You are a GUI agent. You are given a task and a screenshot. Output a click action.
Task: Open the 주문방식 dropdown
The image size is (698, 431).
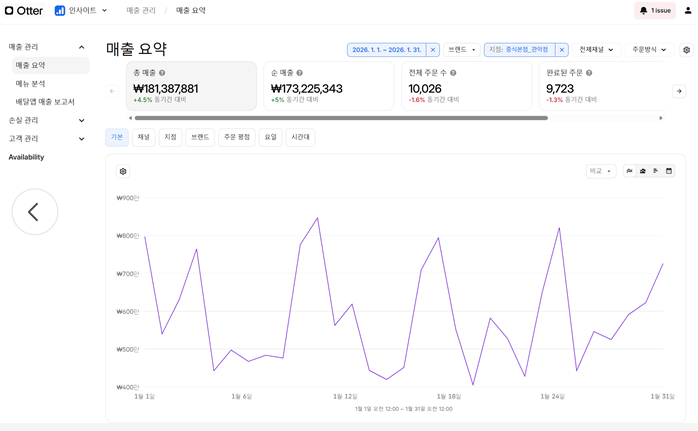pyautogui.click(x=649, y=50)
